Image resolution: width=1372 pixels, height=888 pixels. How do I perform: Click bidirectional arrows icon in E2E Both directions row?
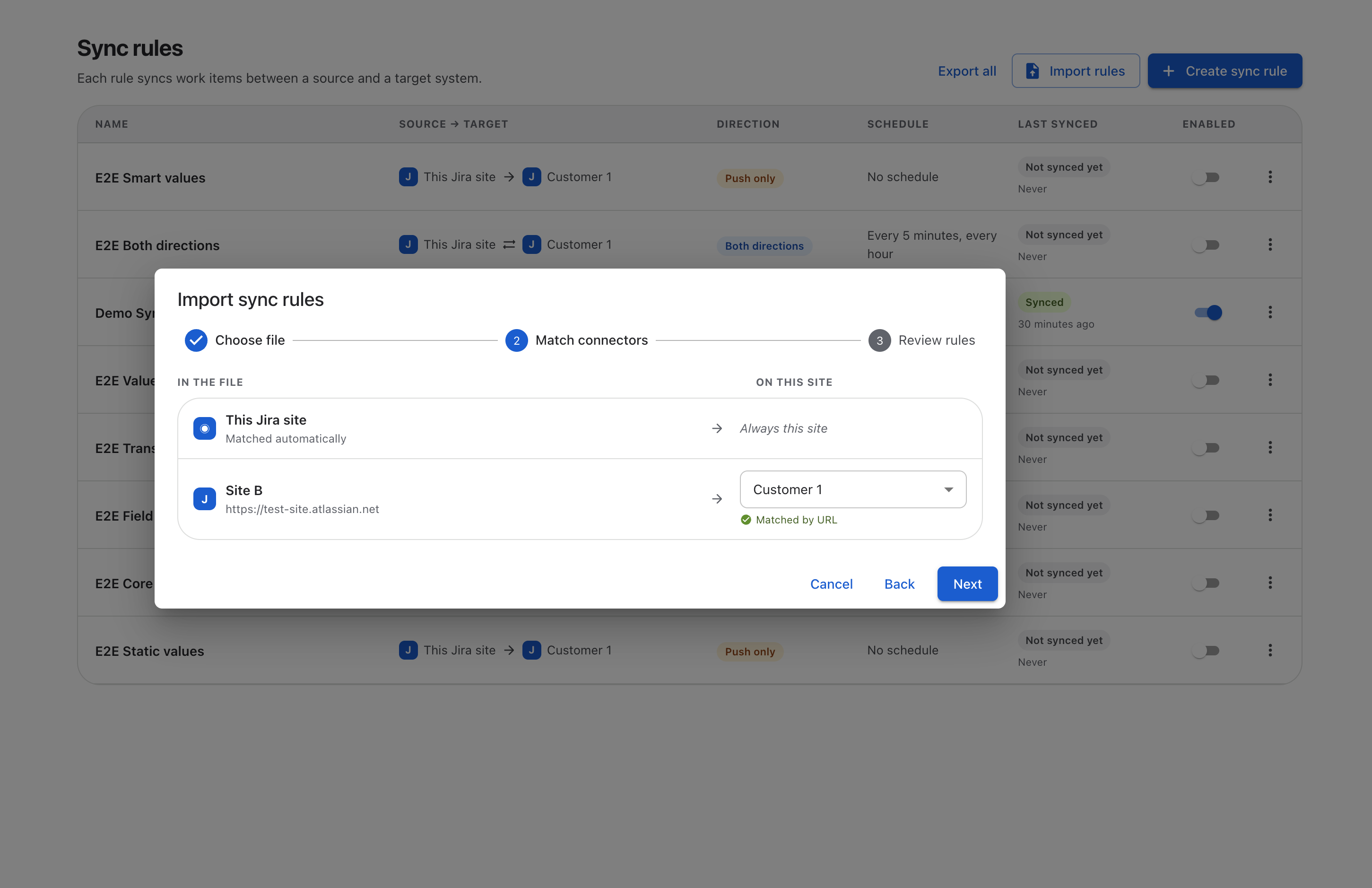[x=509, y=244]
